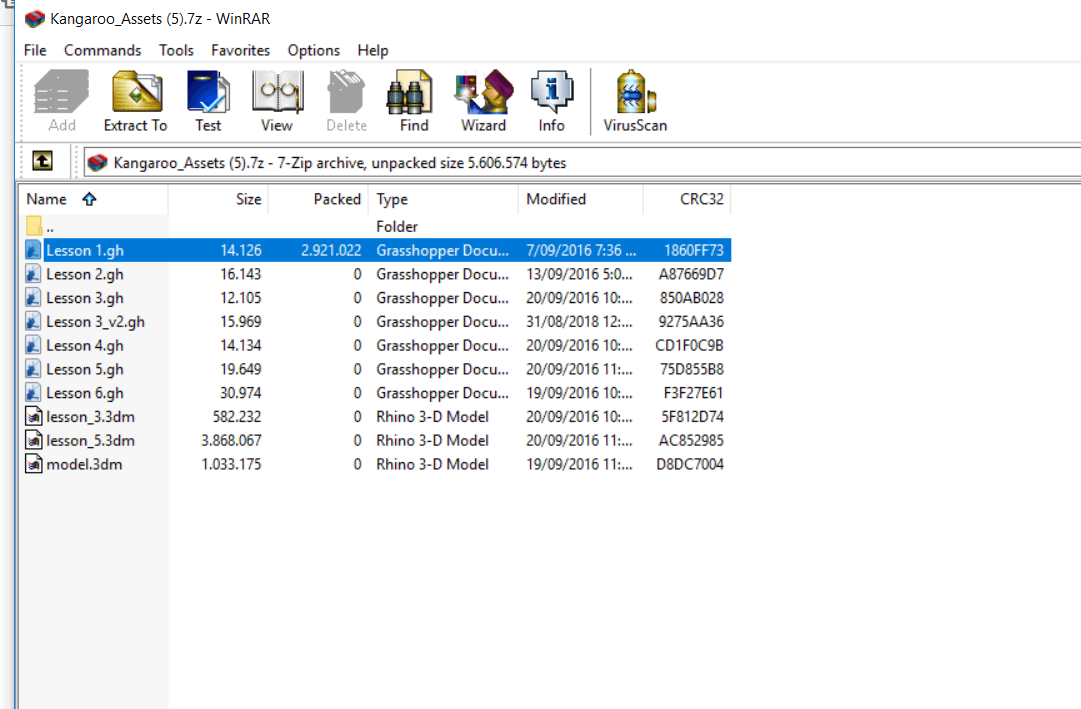Click modified date 13/09/2016

tap(579, 274)
